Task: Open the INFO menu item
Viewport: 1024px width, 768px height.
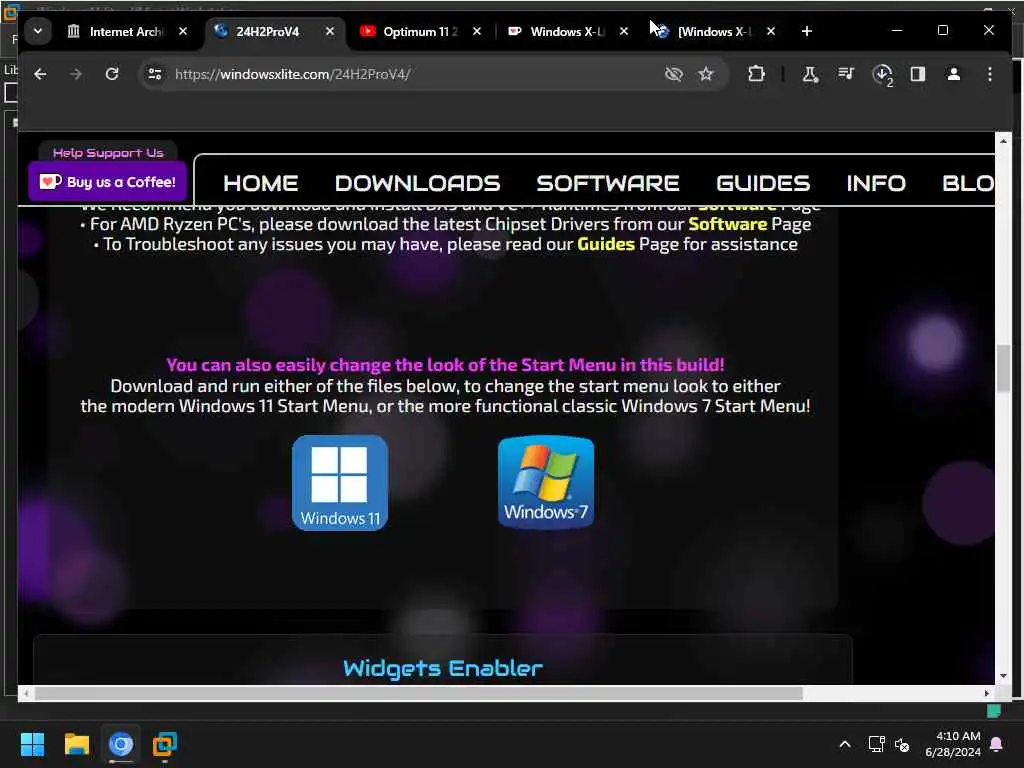Action: tap(876, 184)
